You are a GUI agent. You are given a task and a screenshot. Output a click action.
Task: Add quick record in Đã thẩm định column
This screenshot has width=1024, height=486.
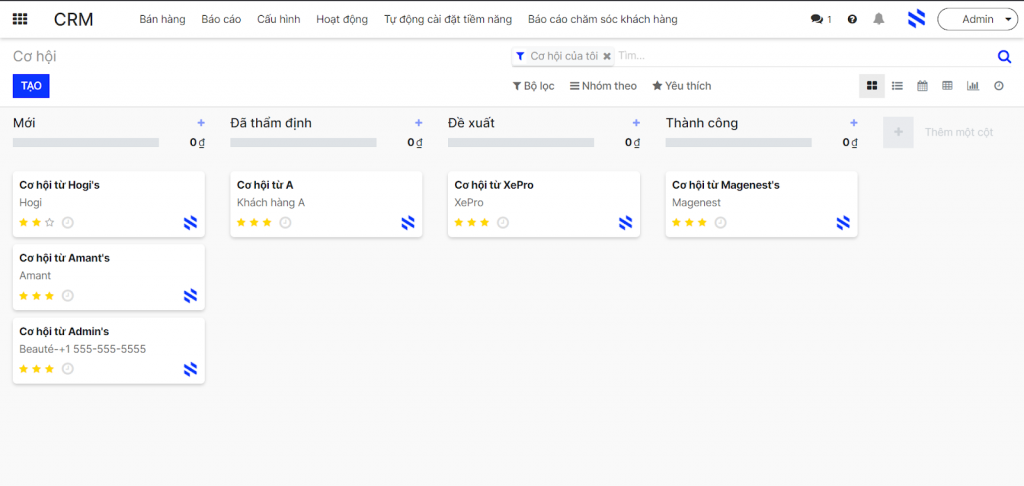(419, 123)
